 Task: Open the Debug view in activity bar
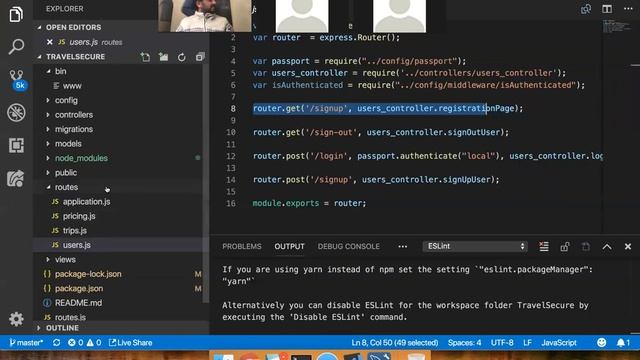pos(16,112)
